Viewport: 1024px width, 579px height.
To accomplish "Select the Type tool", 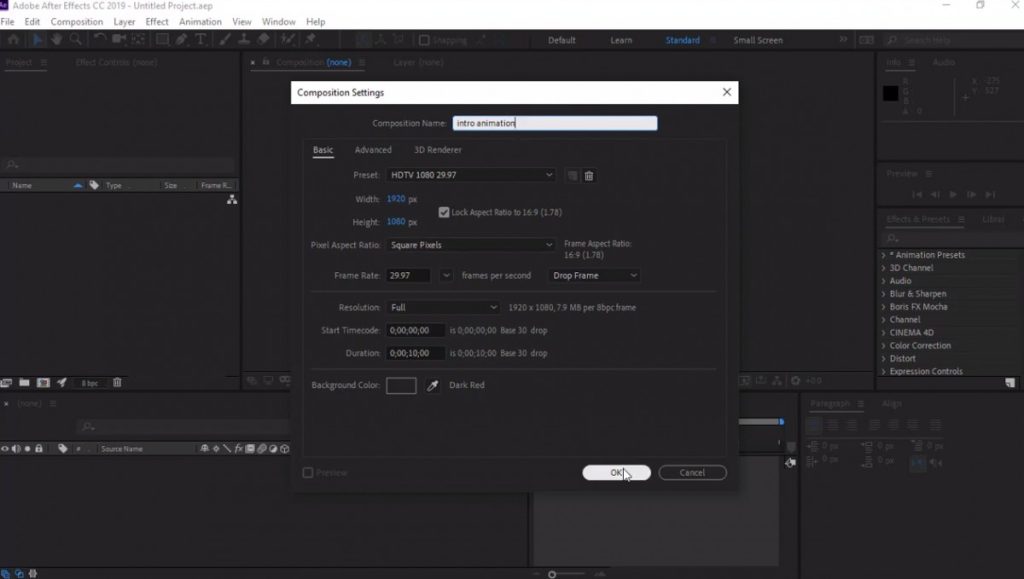I will click(x=202, y=40).
